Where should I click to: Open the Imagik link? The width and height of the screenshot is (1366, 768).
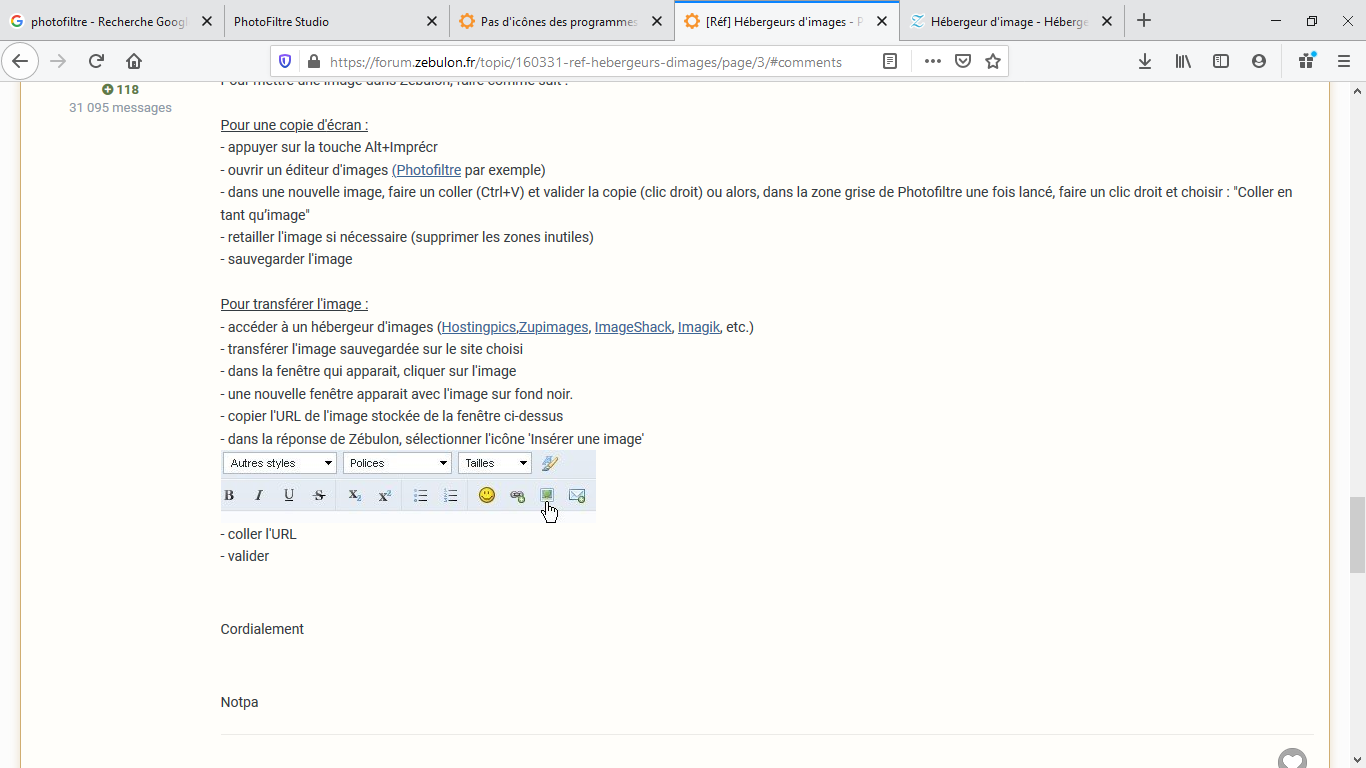coord(699,327)
